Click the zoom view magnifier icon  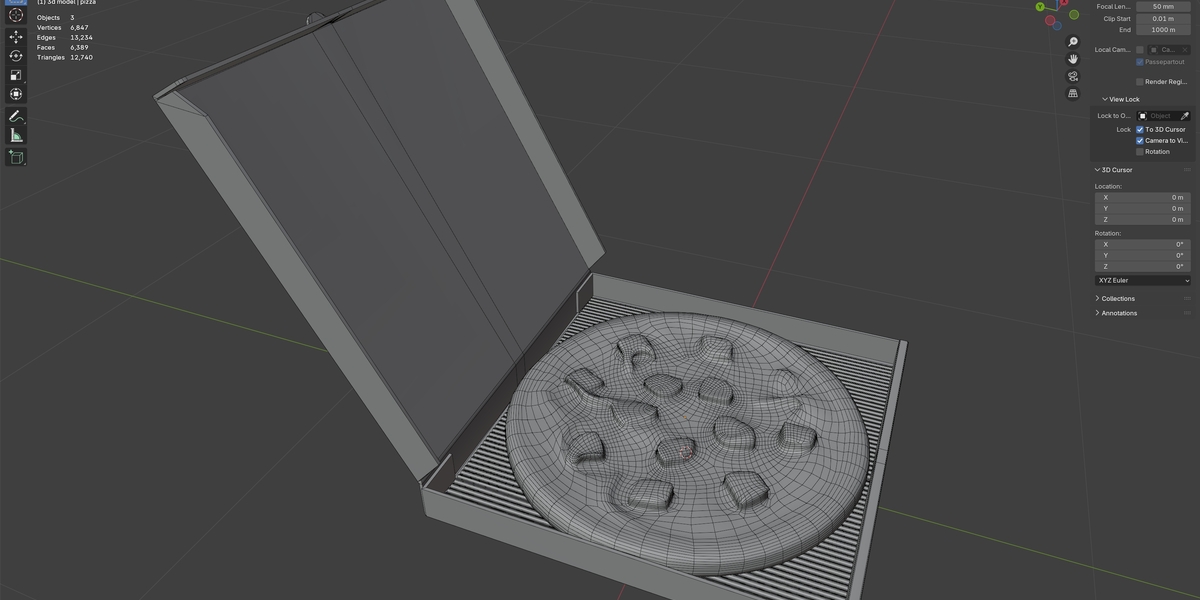click(1073, 42)
